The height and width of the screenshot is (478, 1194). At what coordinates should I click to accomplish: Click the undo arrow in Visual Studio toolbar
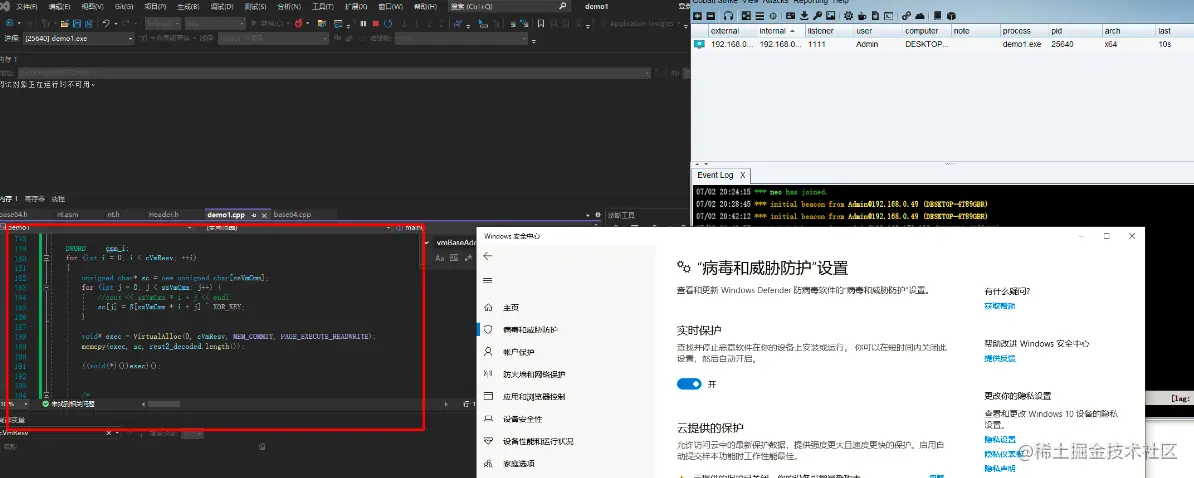point(107,24)
